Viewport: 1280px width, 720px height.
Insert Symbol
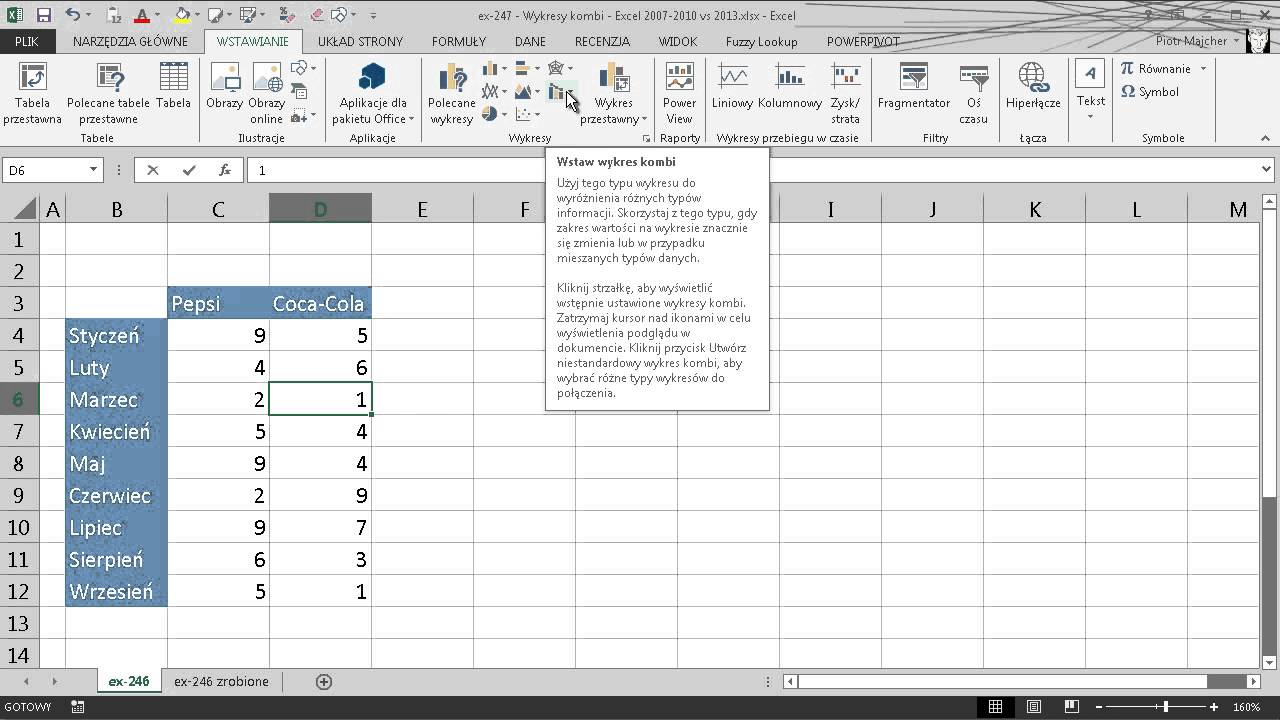[x=1150, y=91]
